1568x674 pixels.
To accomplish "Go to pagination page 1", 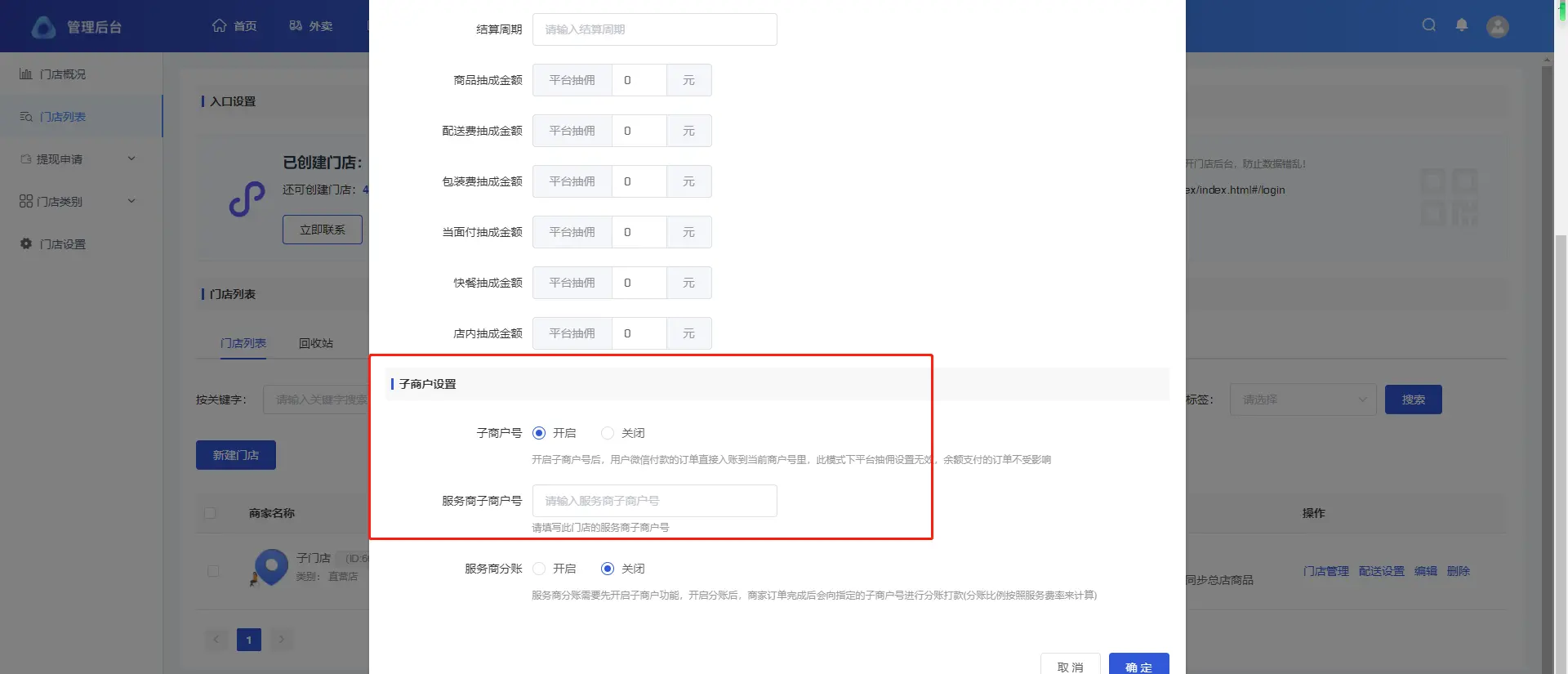I will 249,640.
